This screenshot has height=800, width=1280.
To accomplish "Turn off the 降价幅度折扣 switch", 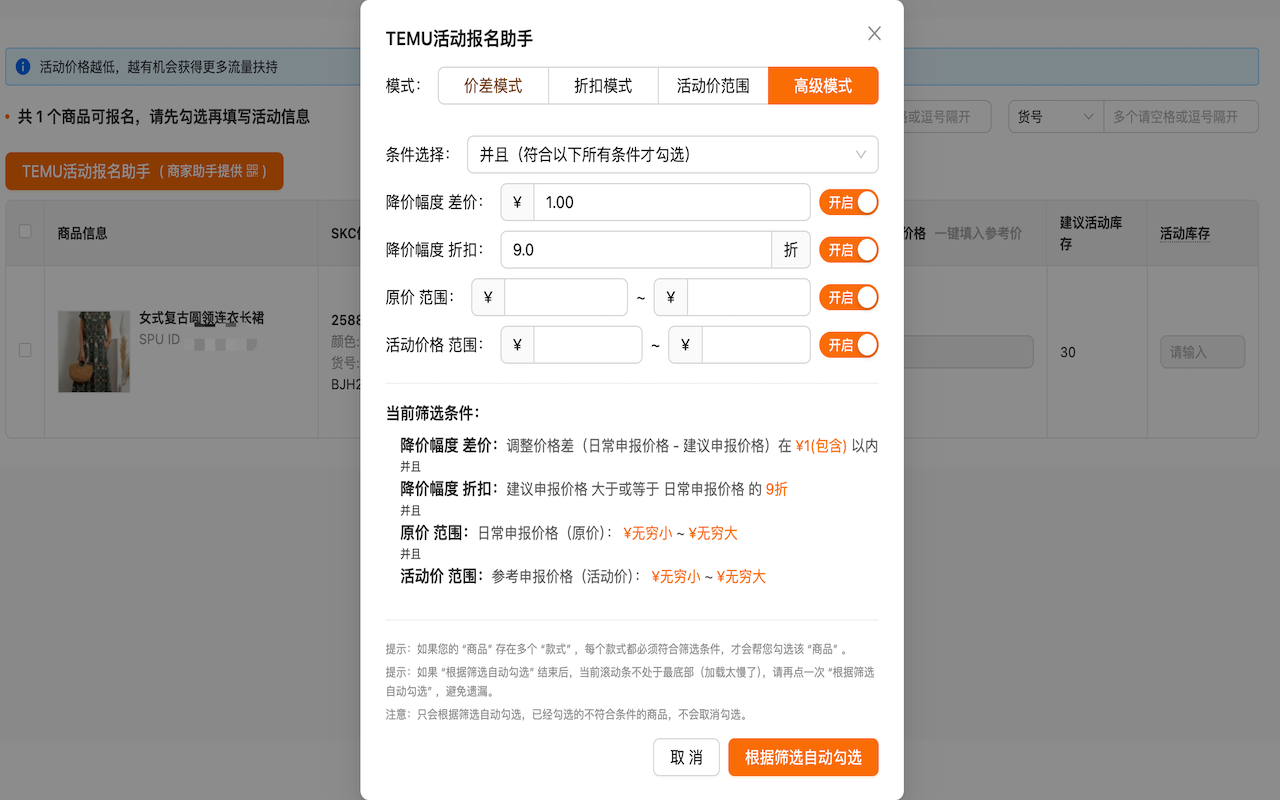I will pos(848,249).
